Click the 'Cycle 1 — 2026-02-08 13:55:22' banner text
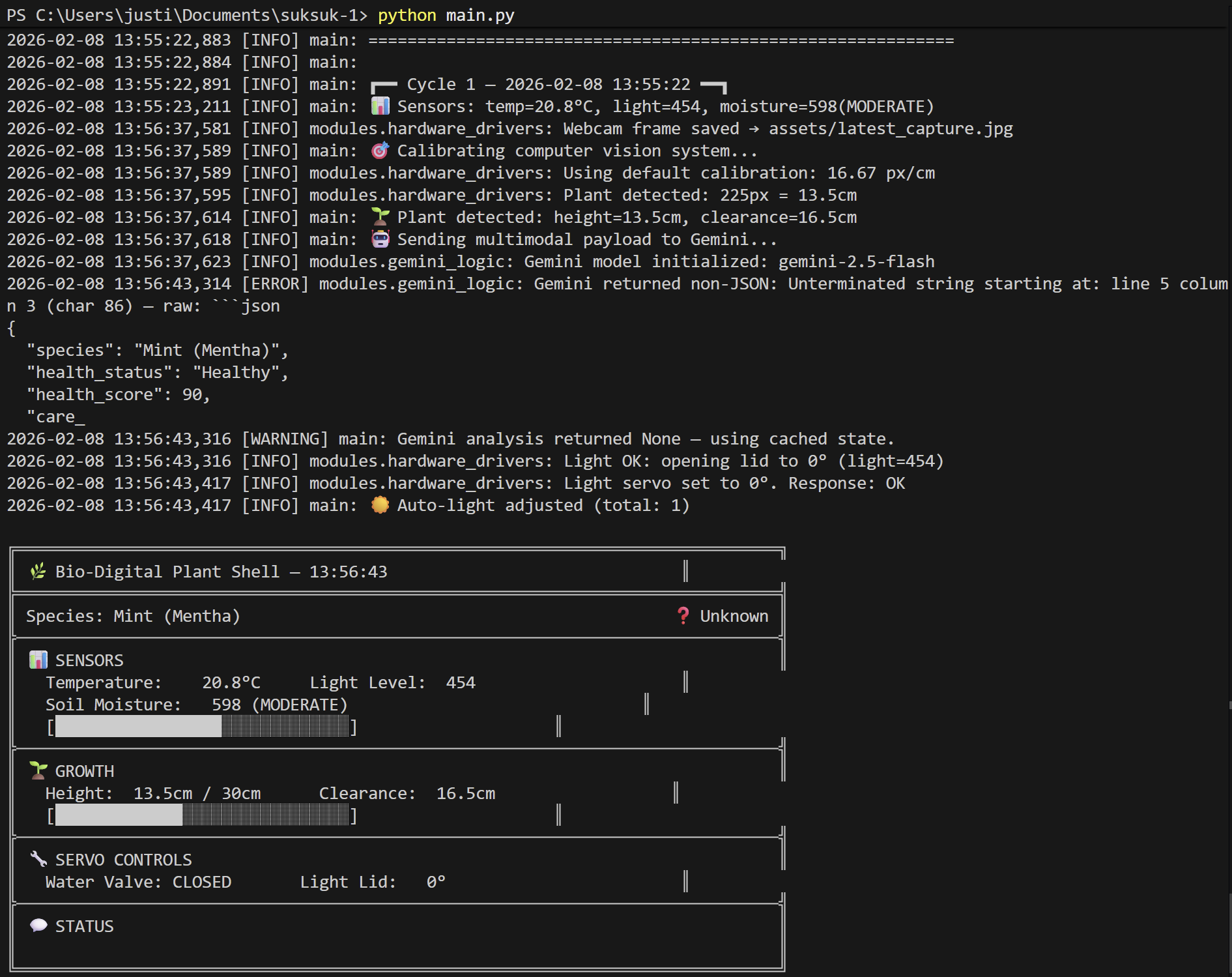This screenshot has width=1232, height=977. (x=549, y=85)
